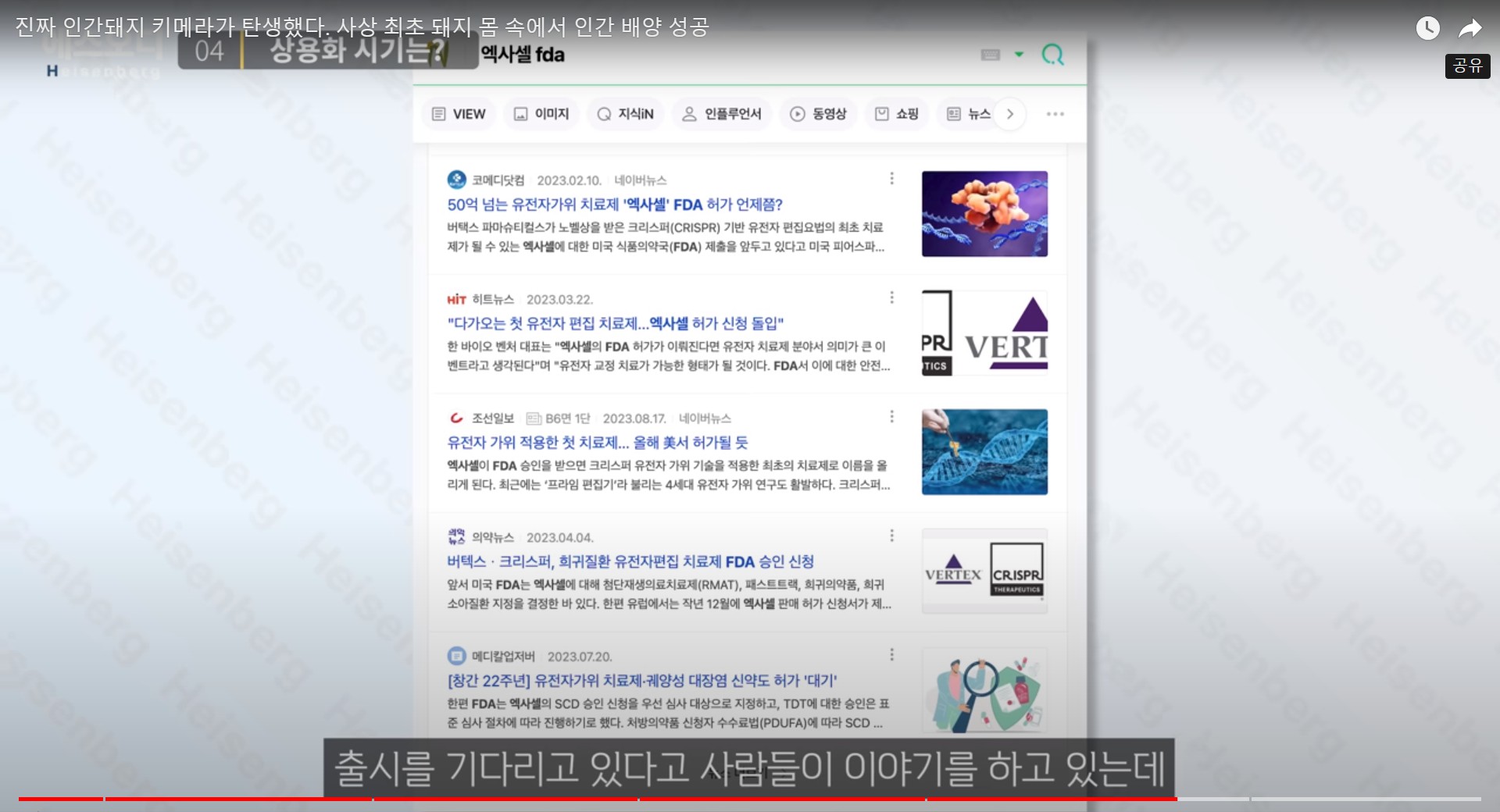Click 히트뉴스 HIT logo icon
The image size is (1500, 812).
click(456, 300)
